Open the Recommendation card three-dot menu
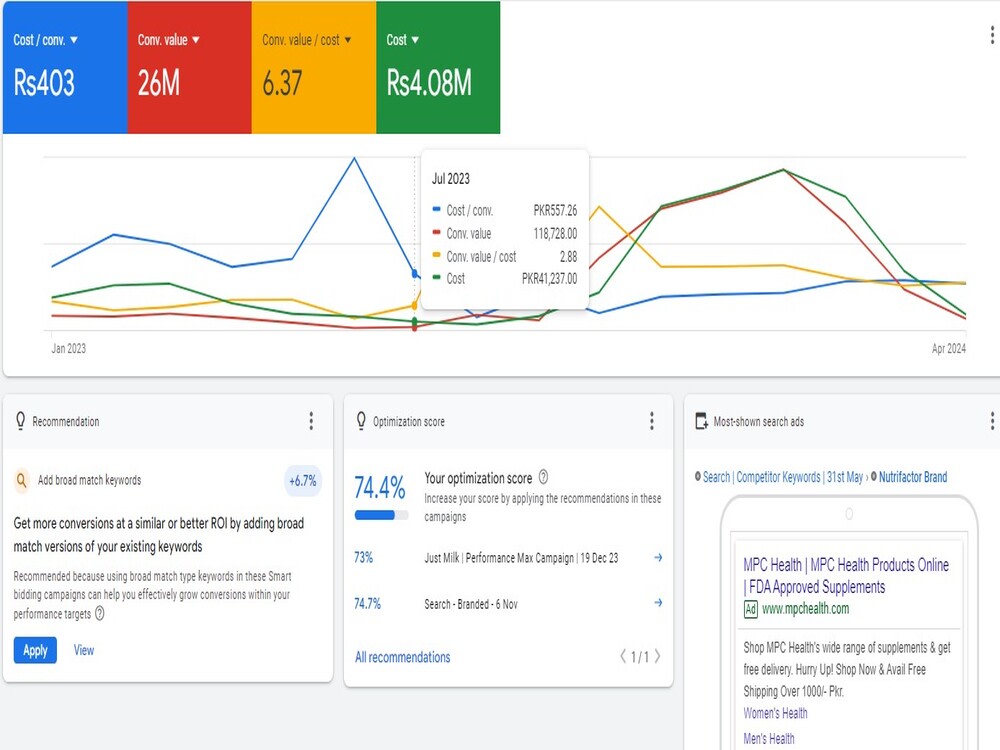 tap(311, 421)
